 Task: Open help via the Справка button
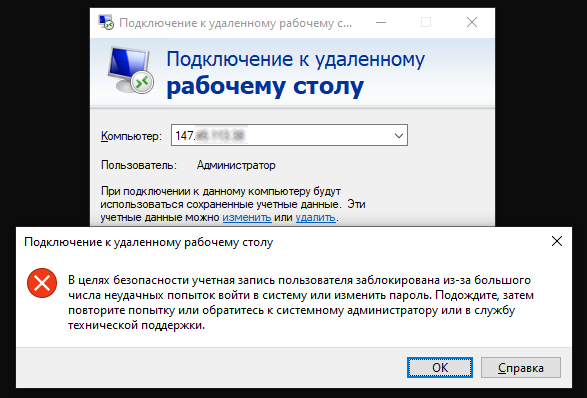coord(521,367)
